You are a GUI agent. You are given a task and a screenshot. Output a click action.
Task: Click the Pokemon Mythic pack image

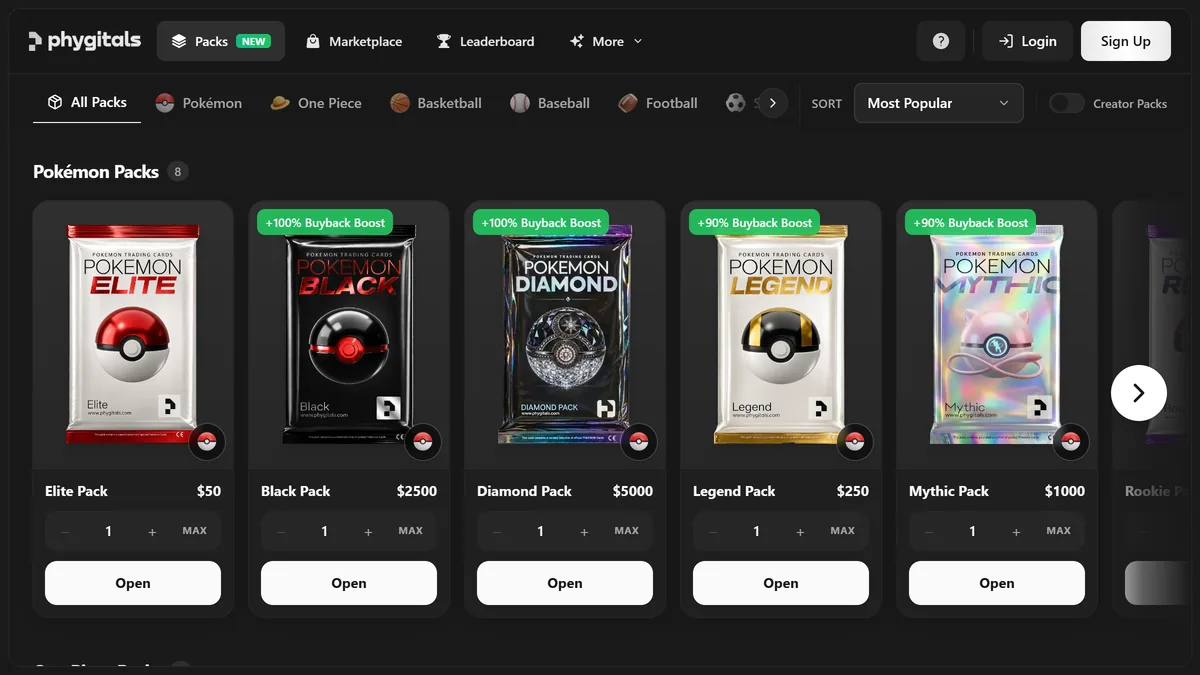click(997, 335)
